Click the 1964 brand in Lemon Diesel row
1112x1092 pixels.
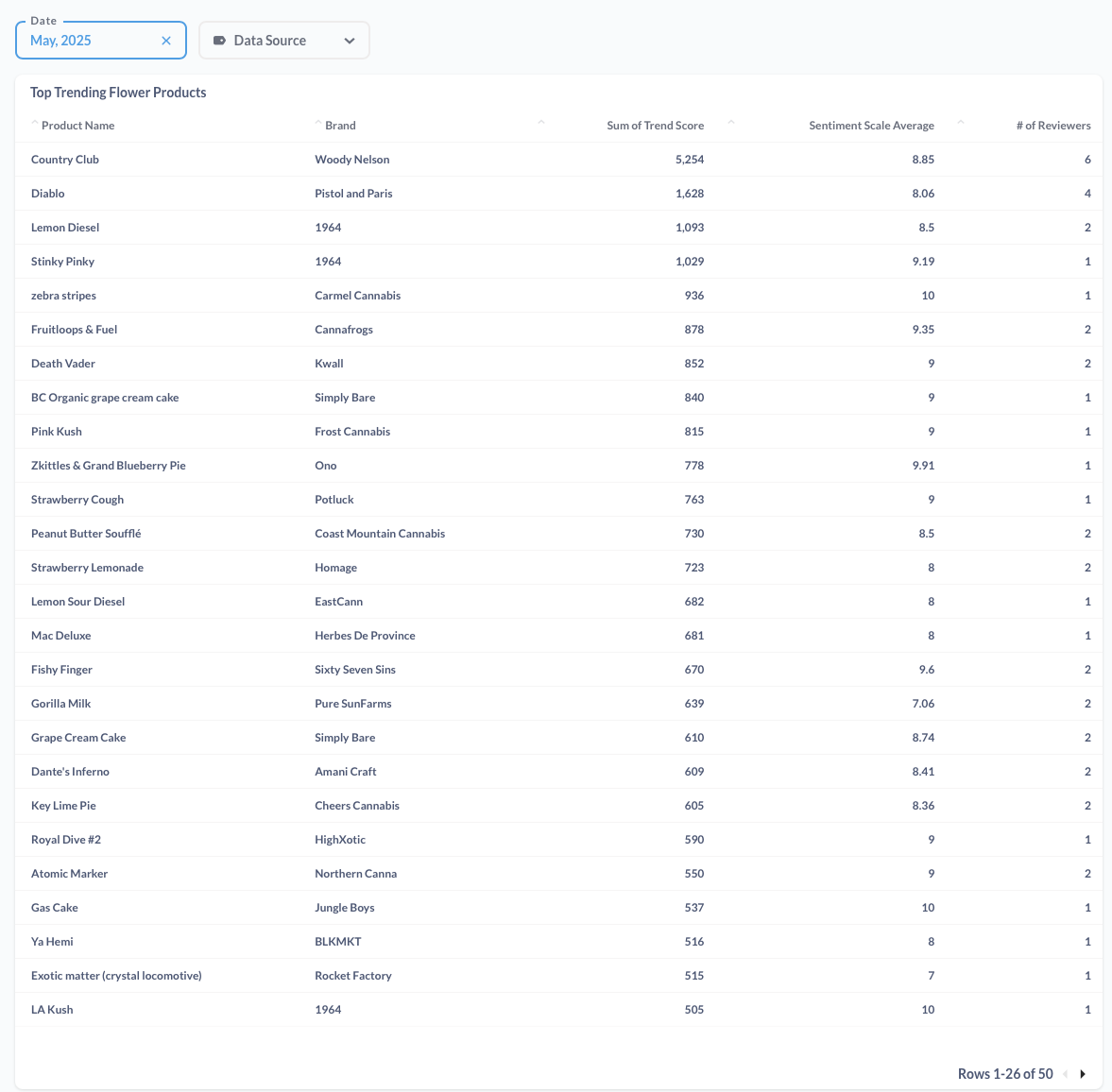(328, 228)
